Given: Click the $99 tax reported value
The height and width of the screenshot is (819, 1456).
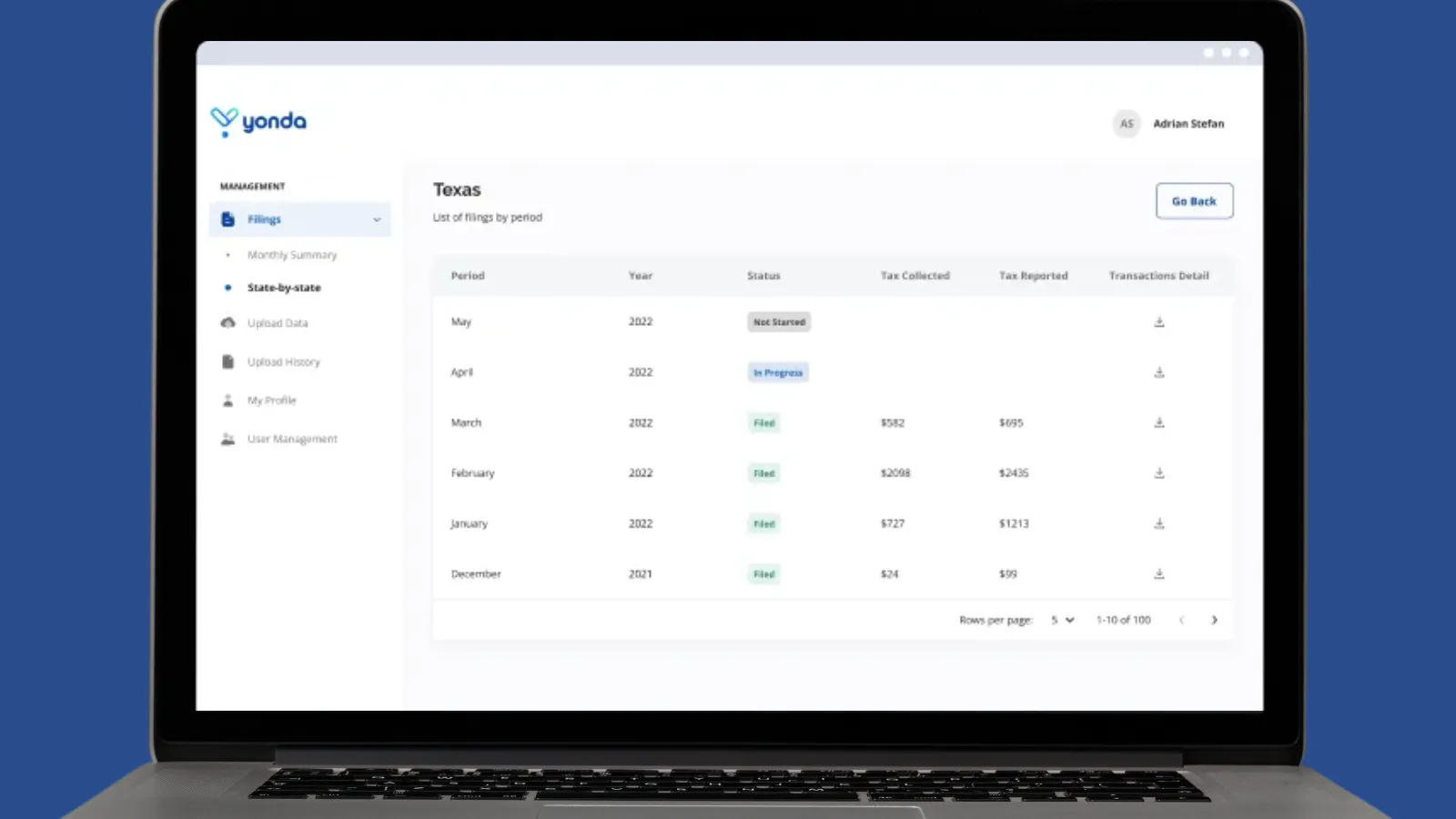Looking at the screenshot, I should 1008,574.
